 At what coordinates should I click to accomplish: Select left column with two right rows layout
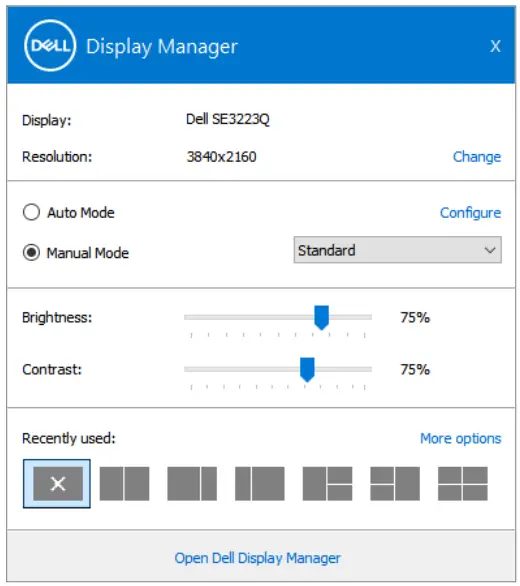tap(327, 483)
